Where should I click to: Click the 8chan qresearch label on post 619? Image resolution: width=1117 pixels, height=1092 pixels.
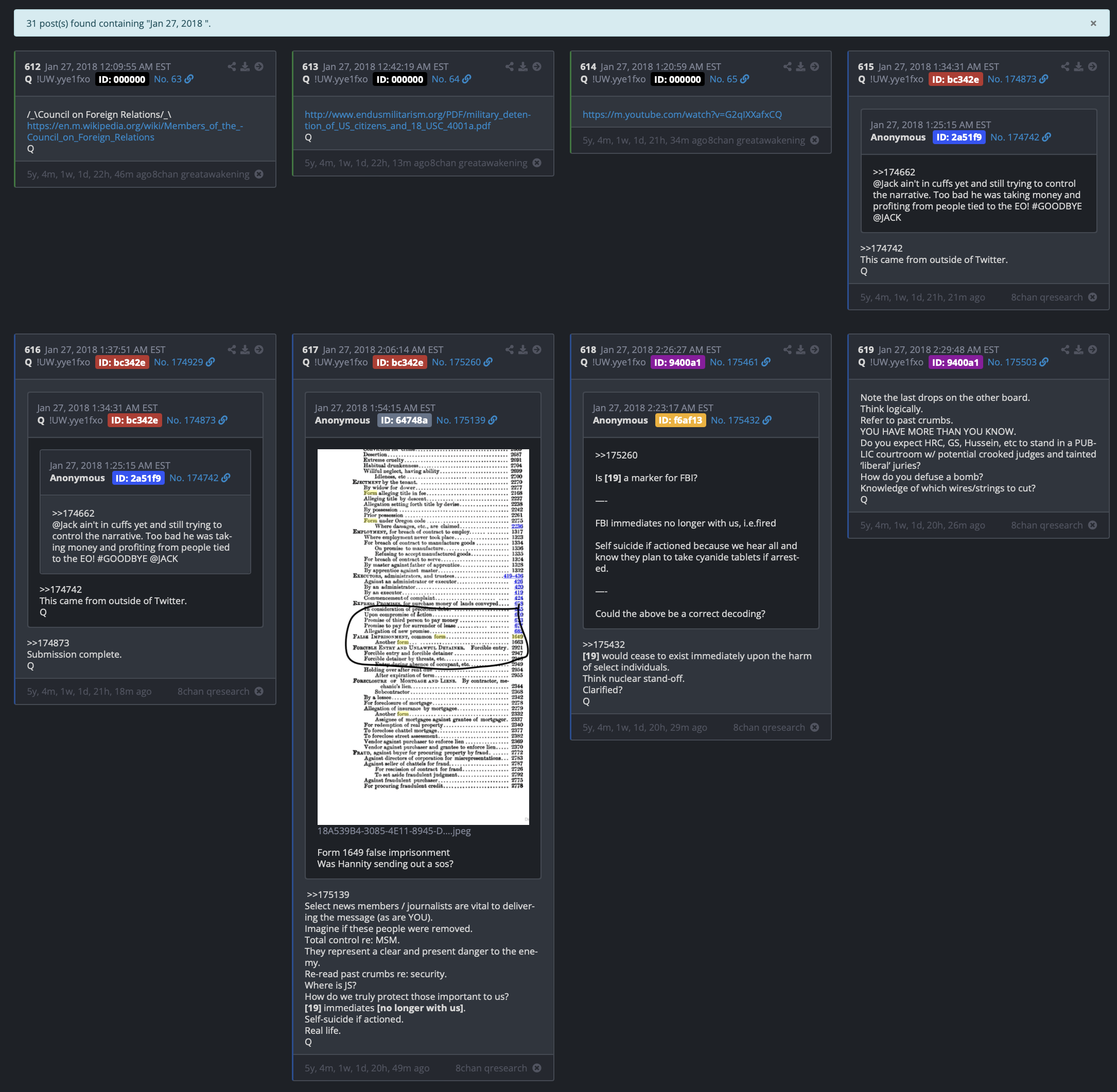[1046, 525]
